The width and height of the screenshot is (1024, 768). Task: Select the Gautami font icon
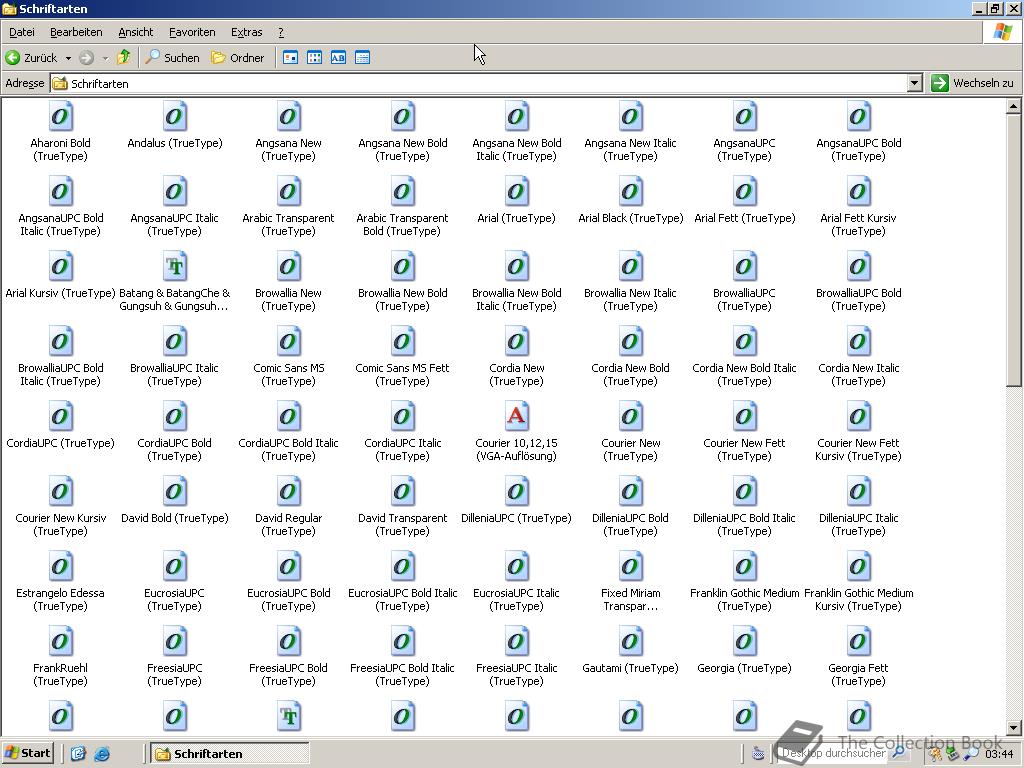tap(630, 643)
